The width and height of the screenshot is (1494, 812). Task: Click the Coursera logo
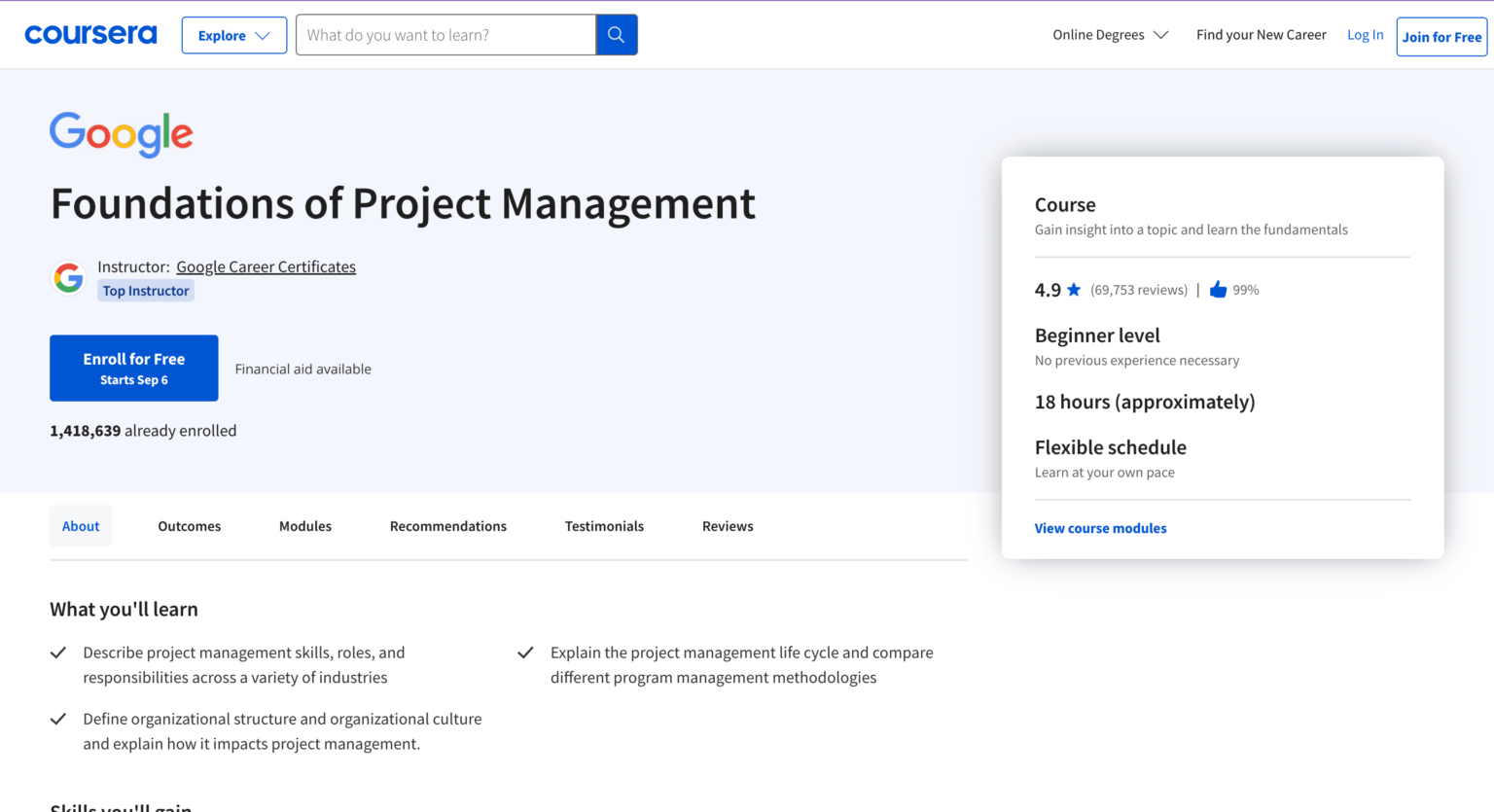90,34
